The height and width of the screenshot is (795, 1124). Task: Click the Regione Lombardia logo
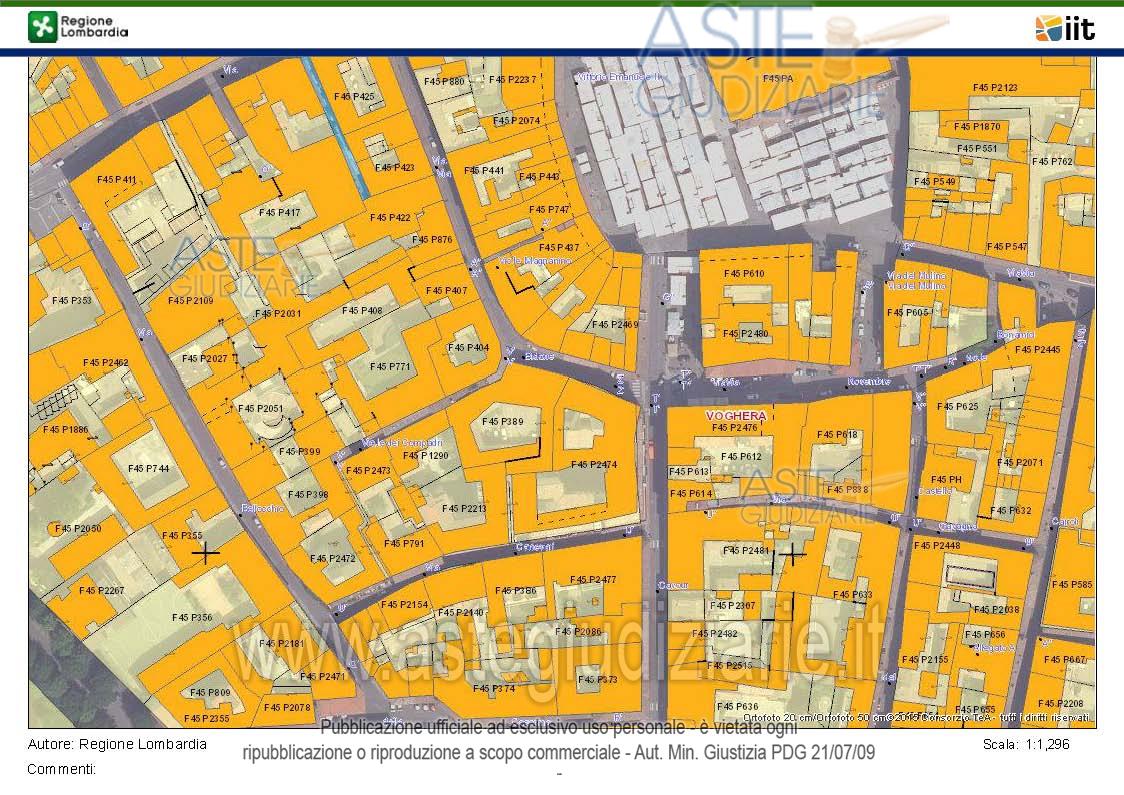click(x=78, y=27)
